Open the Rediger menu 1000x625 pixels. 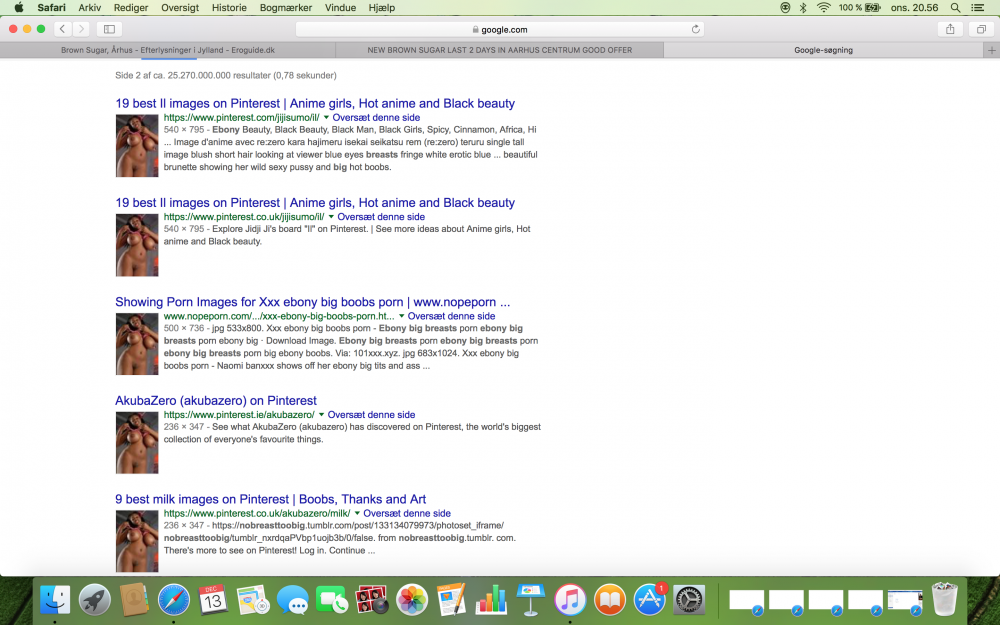point(131,8)
